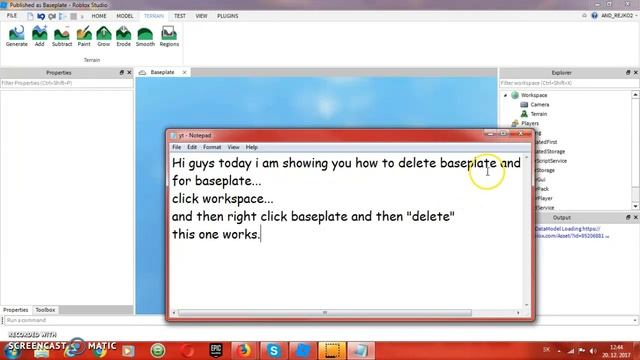Switch to the Toolbox bottom tab
Viewport: 640px width, 360px height.
point(45,310)
